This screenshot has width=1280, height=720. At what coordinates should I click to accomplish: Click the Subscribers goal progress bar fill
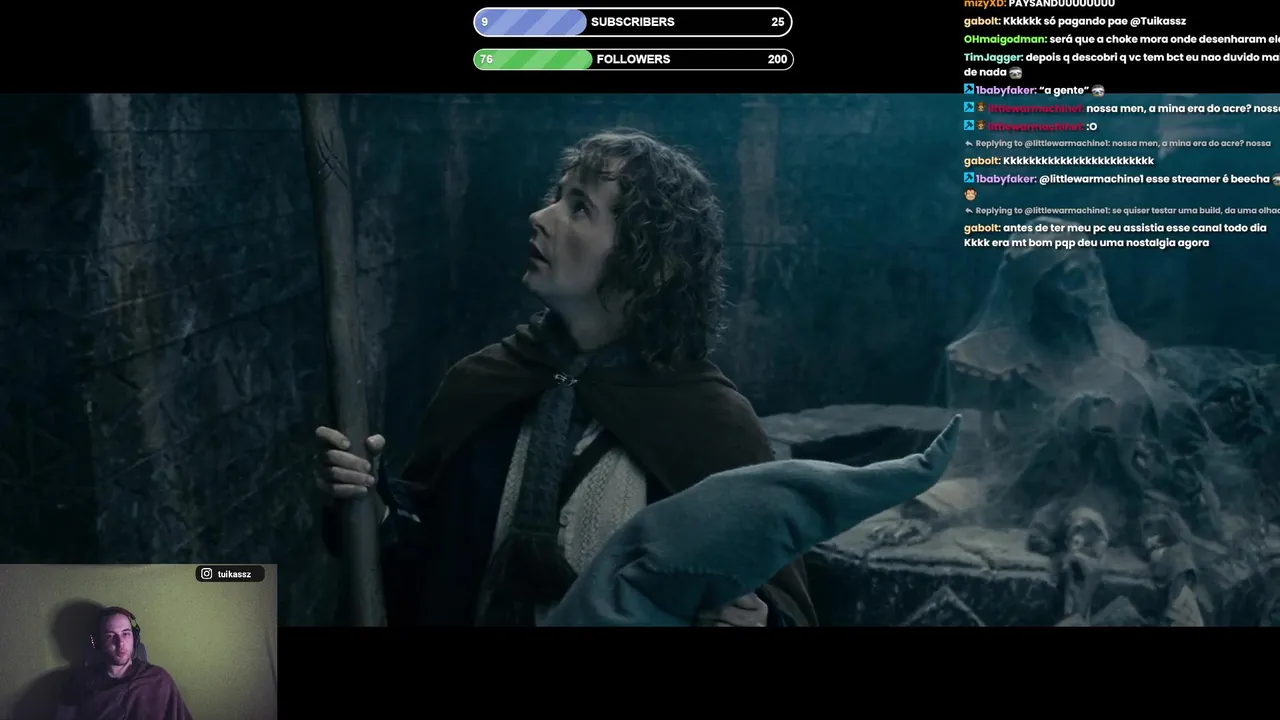531,22
